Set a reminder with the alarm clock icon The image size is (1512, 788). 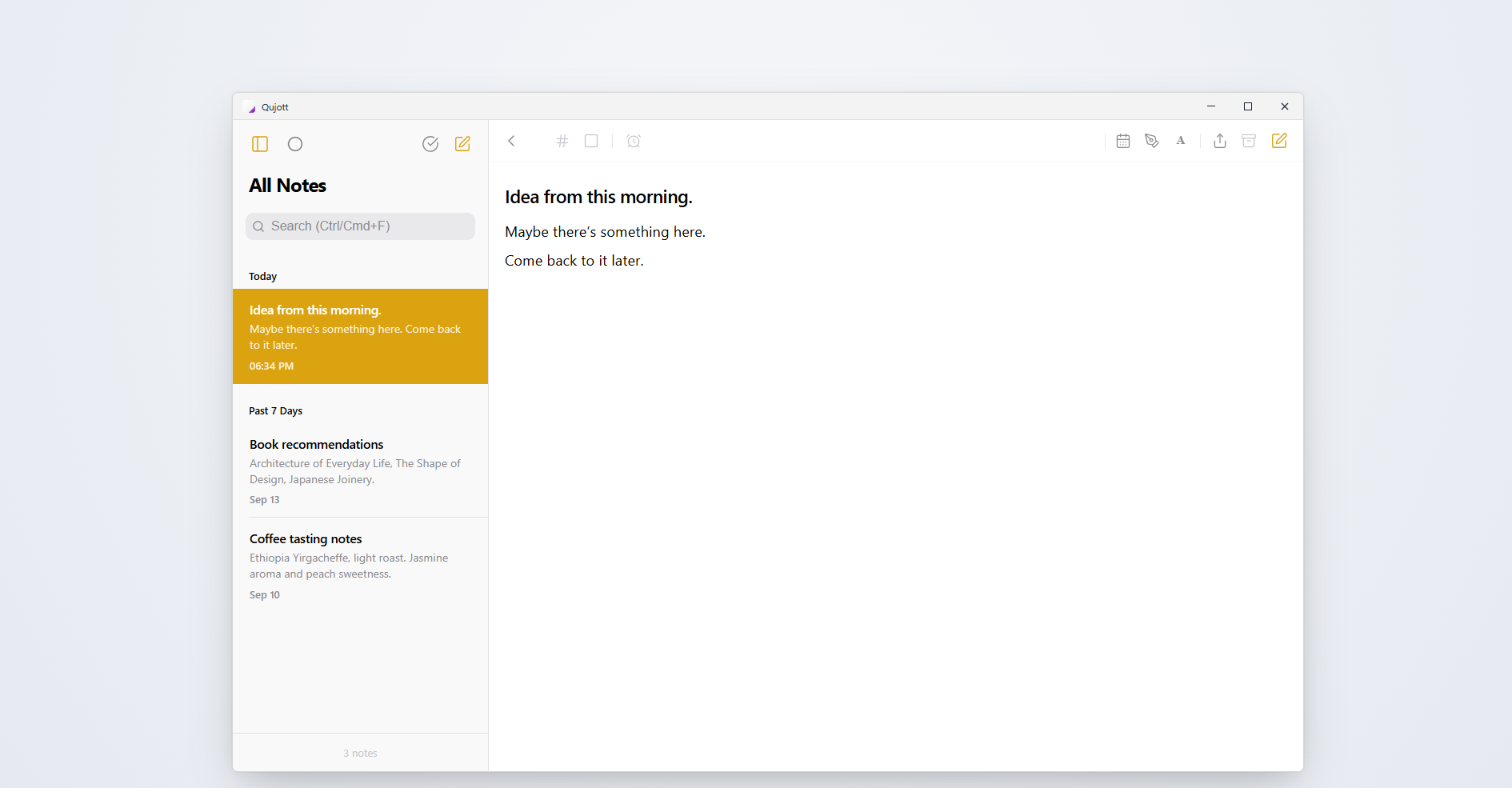(634, 141)
